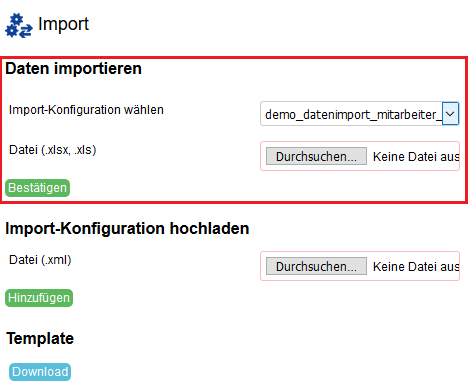Screen dimensions: 471x390
Task: Select the demo_datenimport_mitarbeiter configuration combo box
Action: pos(360,114)
